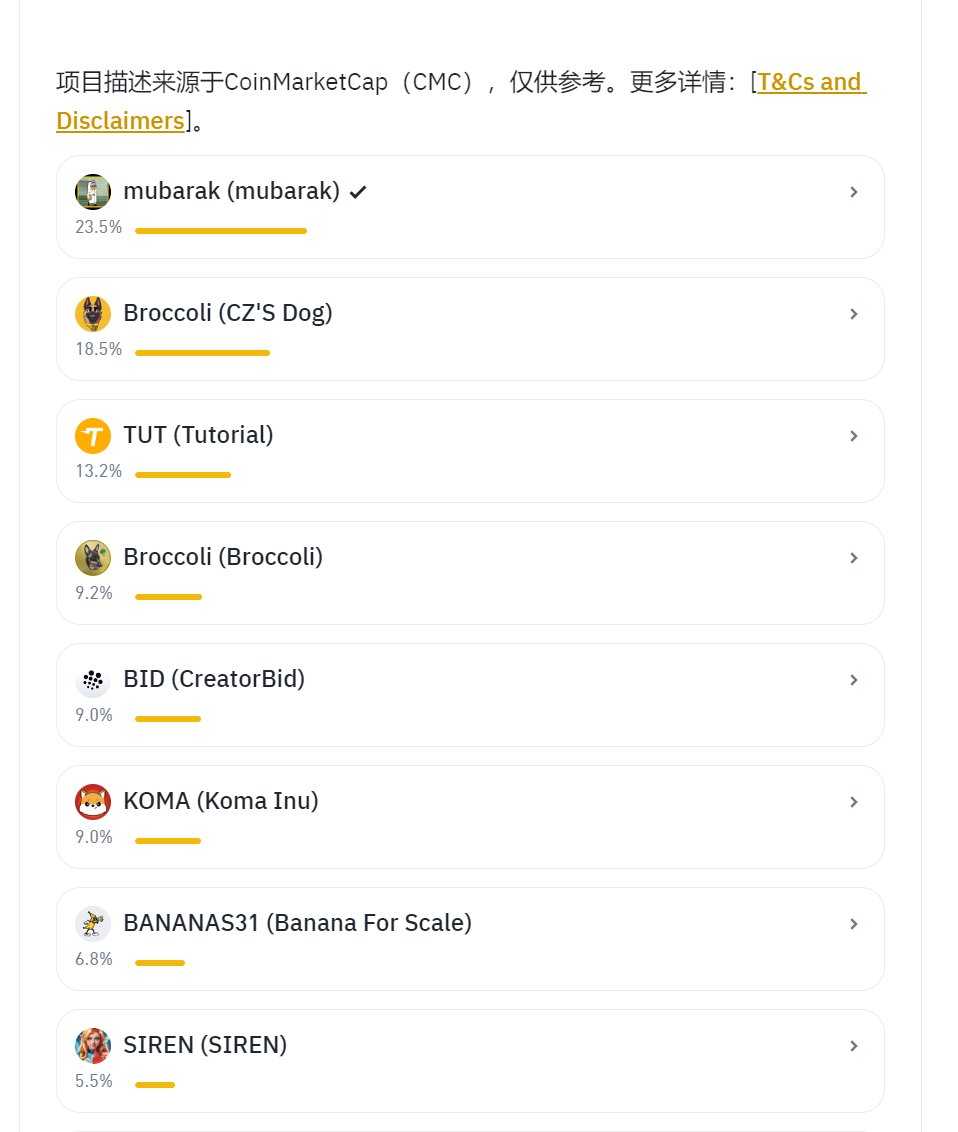Click the Broccoli (CZ'S Dog) coin icon
958x1132 pixels.
pos(93,314)
